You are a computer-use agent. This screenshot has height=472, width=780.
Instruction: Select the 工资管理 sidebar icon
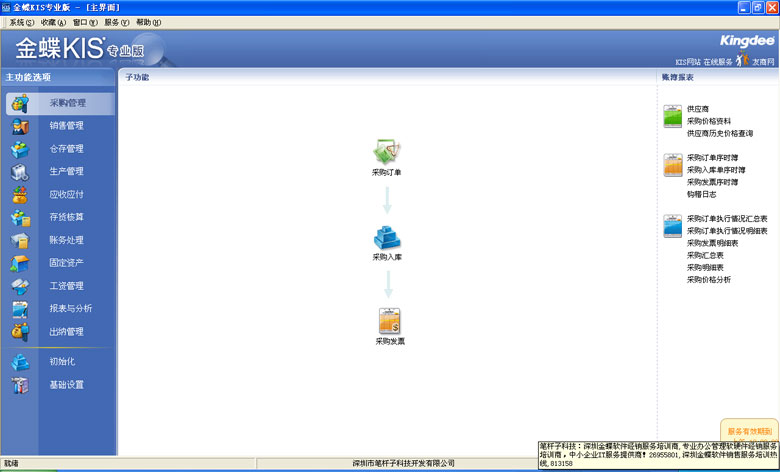(20, 286)
